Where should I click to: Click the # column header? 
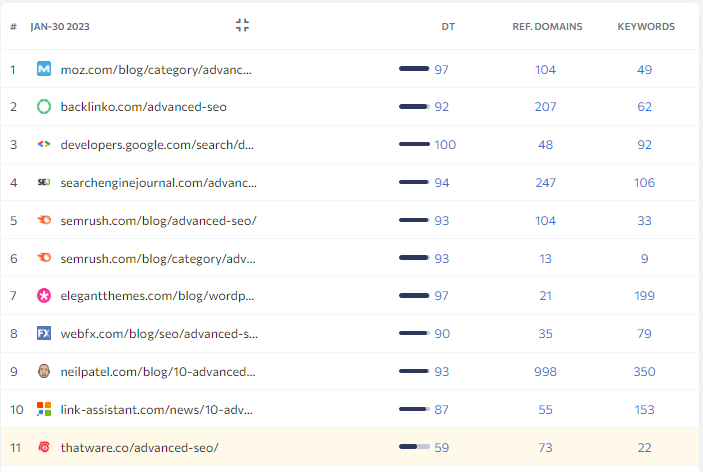click(x=13, y=26)
